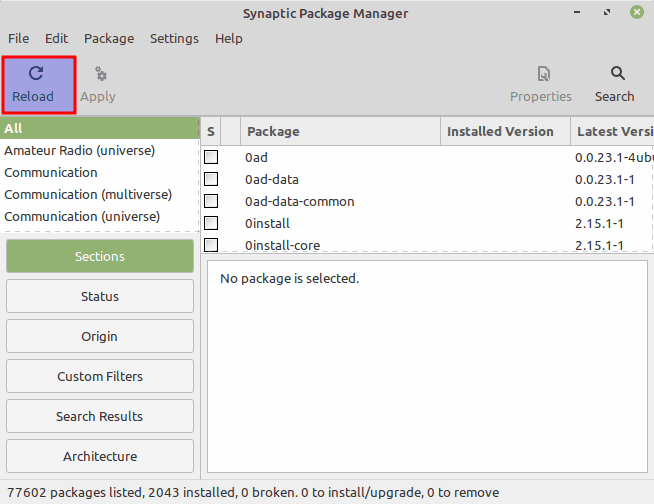This screenshot has height=504, width=654.
Task: Switch to the Origin filter view
Action: pyautogui.click(x=100, y=336)
